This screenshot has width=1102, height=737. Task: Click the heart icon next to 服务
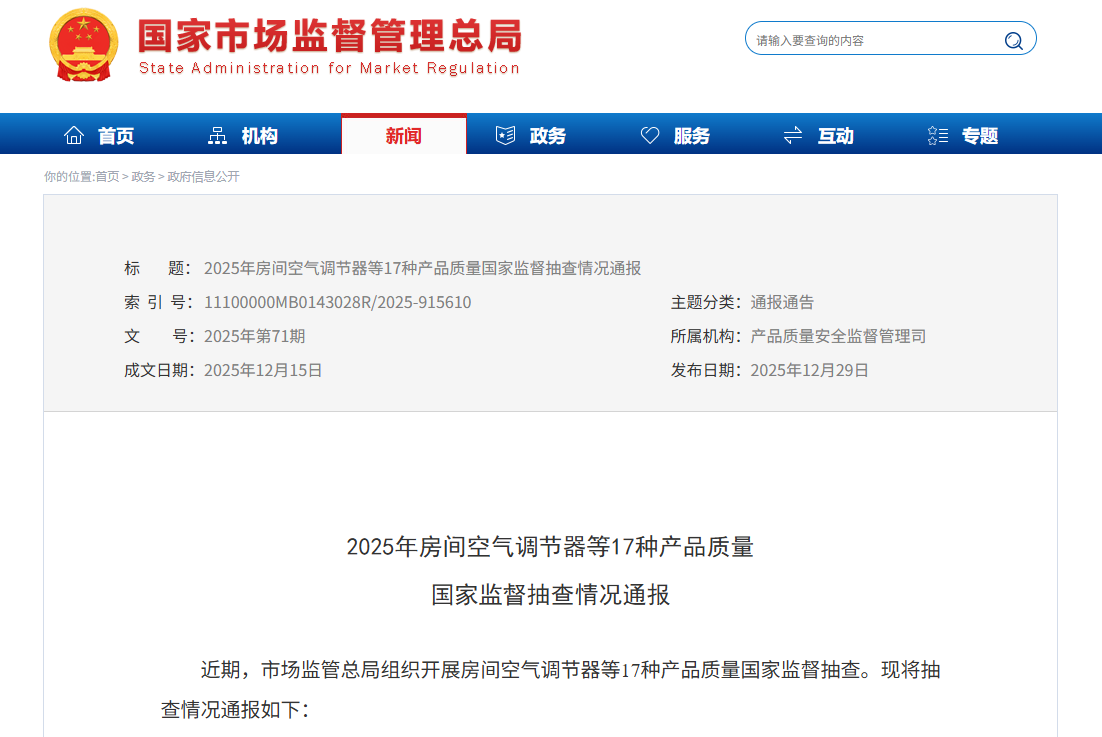[651, 133]
